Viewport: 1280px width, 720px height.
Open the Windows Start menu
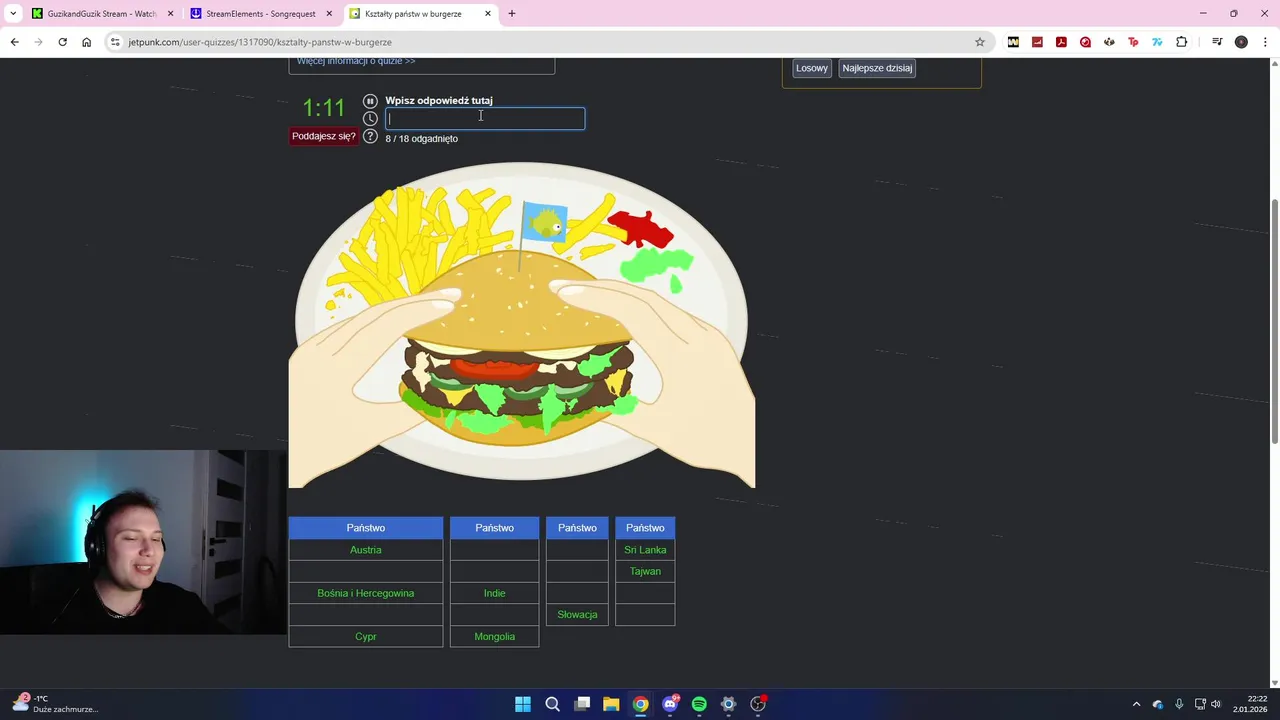pos(523,704)
